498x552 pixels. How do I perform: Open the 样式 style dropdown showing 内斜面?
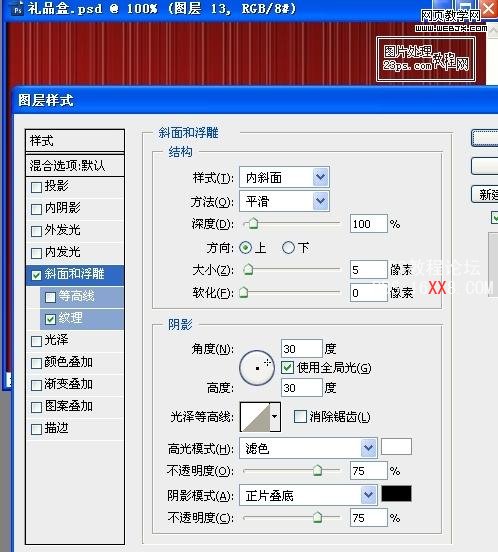click(x=284, y=177)
